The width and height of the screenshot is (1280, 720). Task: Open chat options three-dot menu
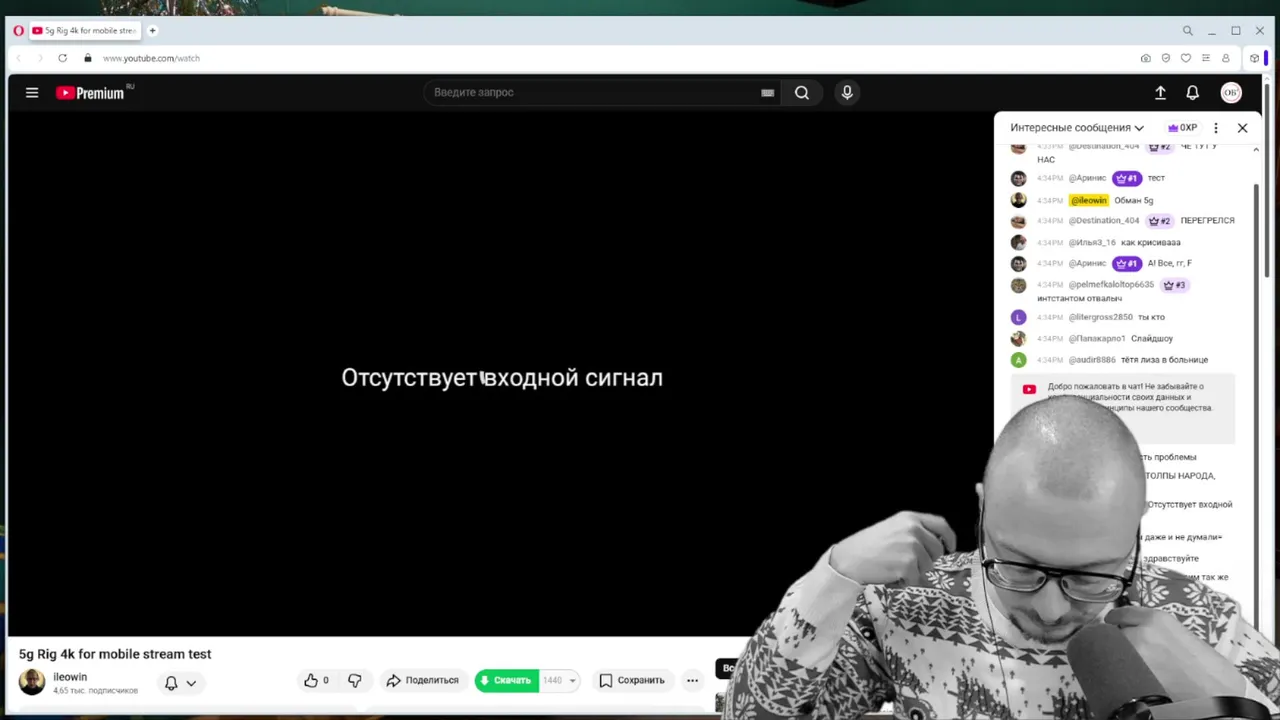pos(1216,128)
